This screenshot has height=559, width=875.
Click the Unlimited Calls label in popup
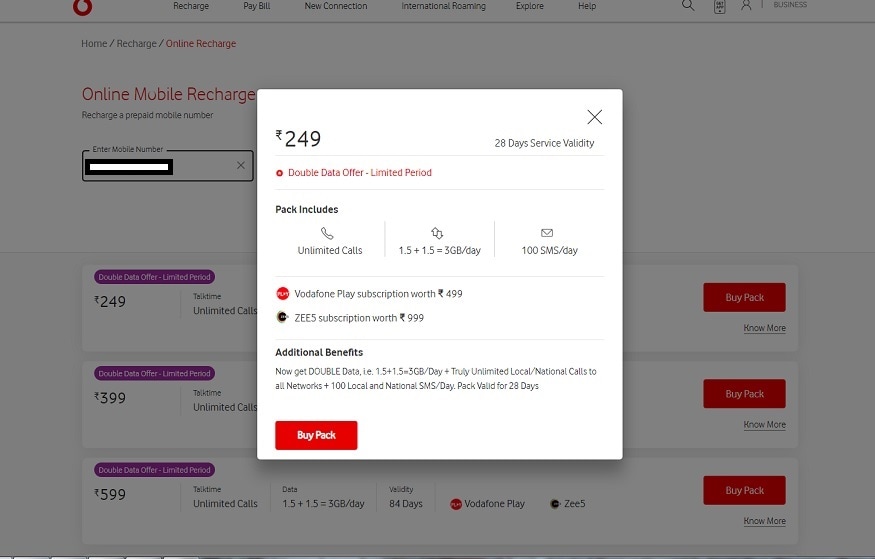pos(330,250)
